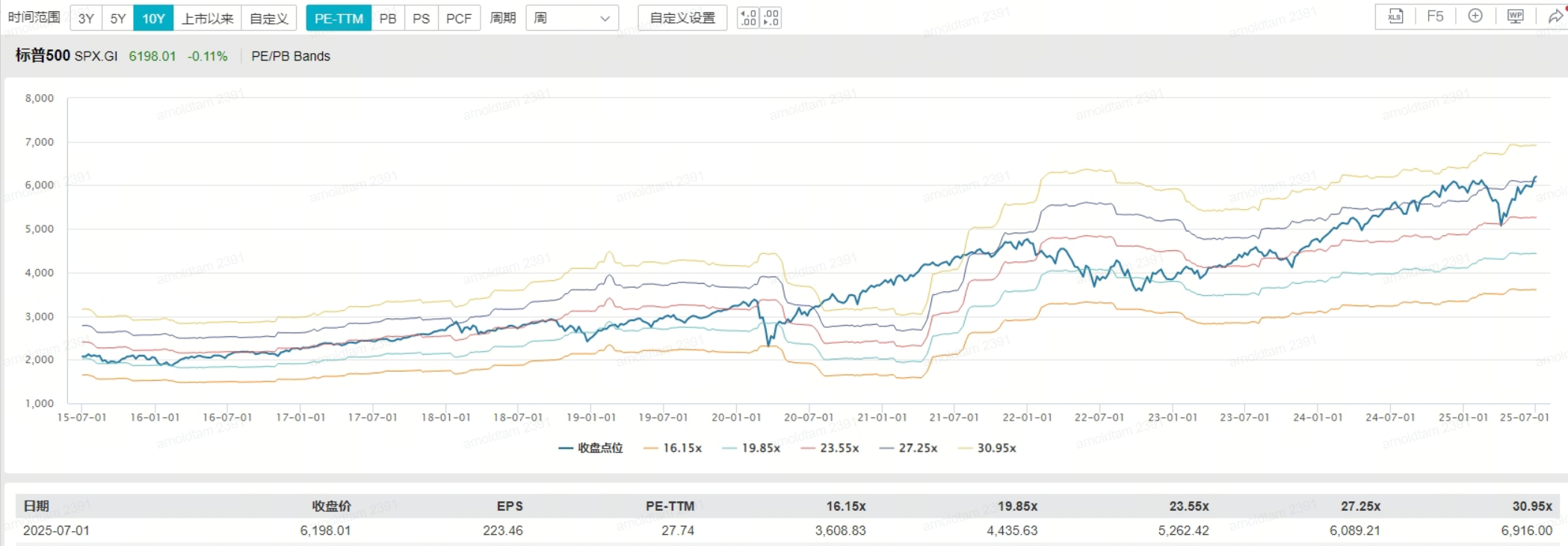This screenshot has width=1568, height=546.
Task: Select the 3Y time range
Action: pyautogui.click(x=86, y=18)
